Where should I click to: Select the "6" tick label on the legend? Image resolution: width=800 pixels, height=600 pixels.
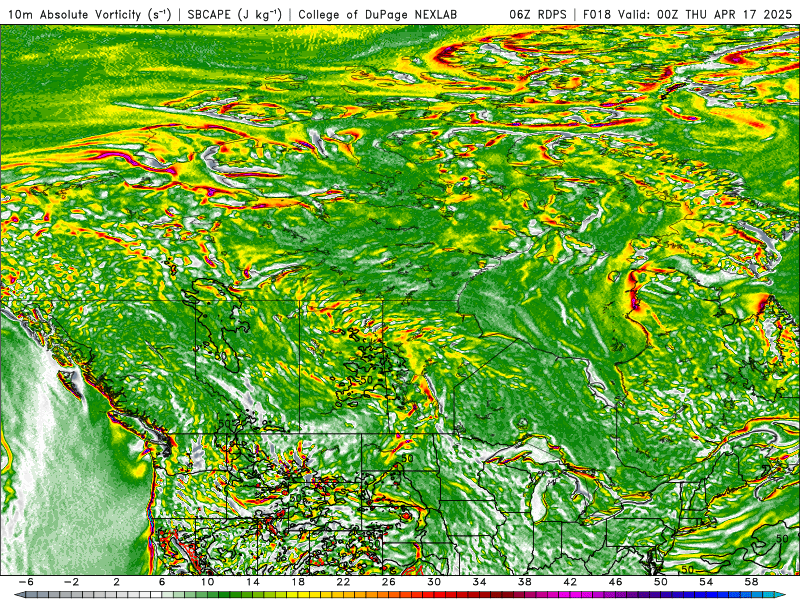162,582
